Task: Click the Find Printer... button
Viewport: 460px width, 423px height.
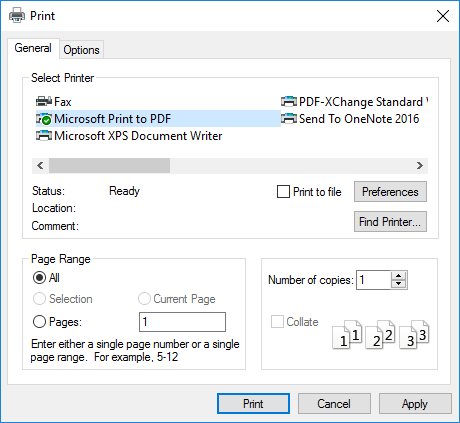Action: [390, 221]
